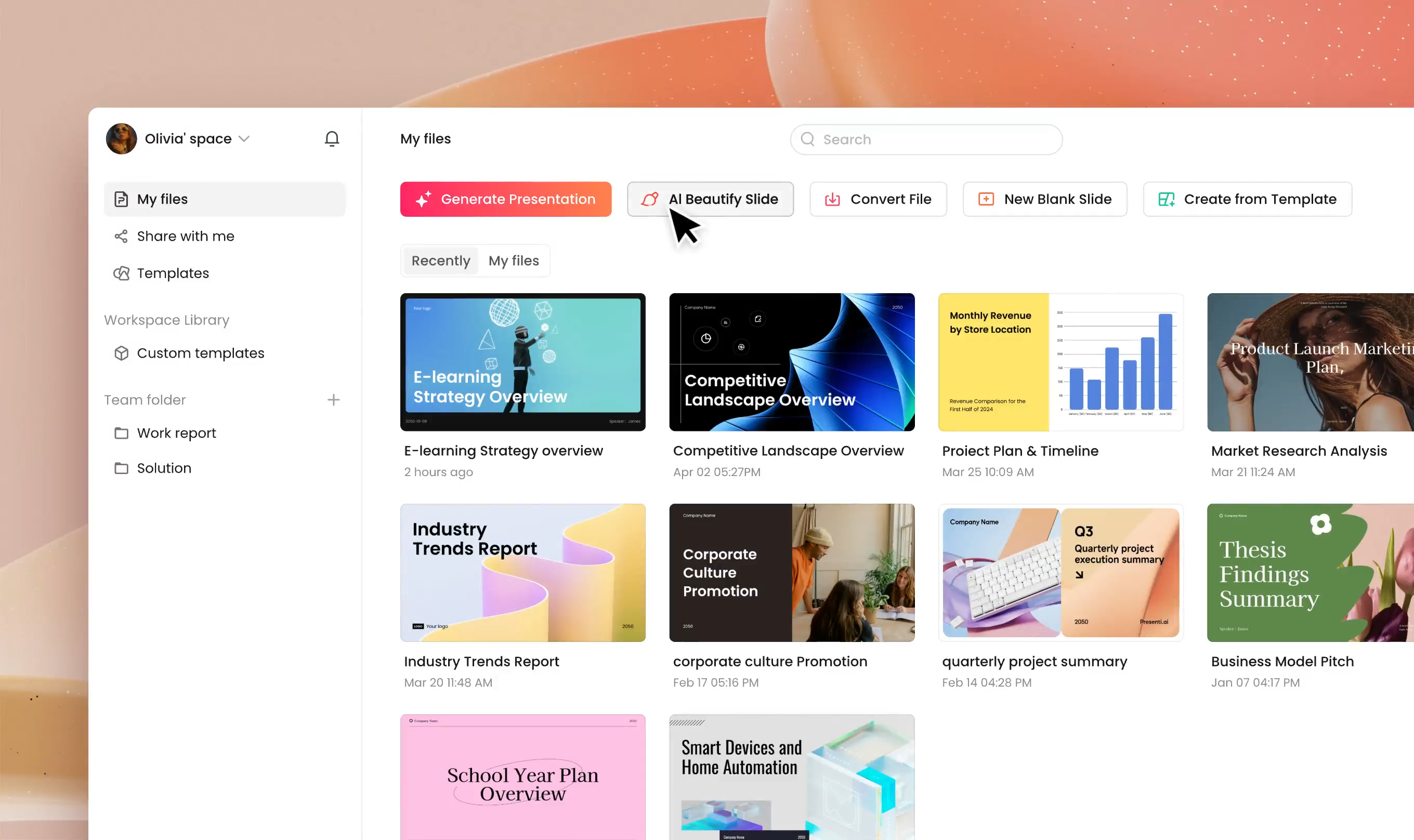This screenshot has width=1414, height=840.
Task: Click the 'Apr 02 05:27PM' timestamp
Action: point(717,472)
